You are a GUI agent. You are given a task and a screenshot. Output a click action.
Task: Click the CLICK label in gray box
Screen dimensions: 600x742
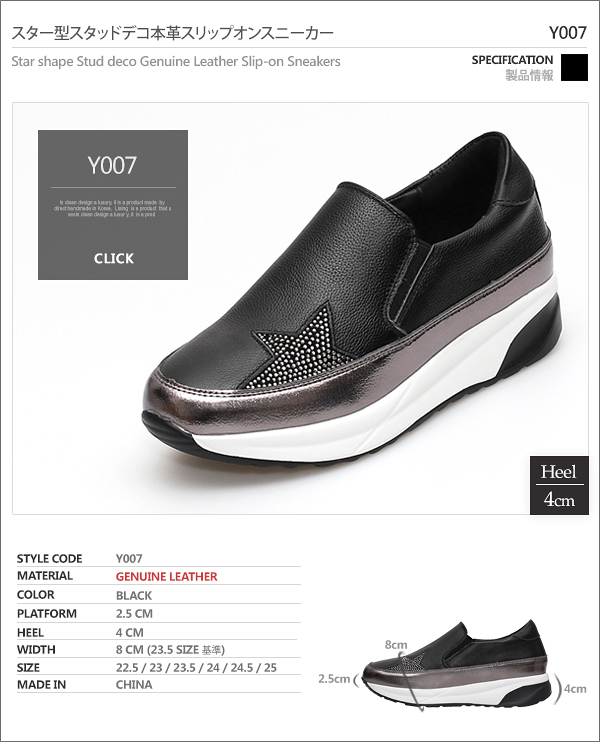point(114,258)
